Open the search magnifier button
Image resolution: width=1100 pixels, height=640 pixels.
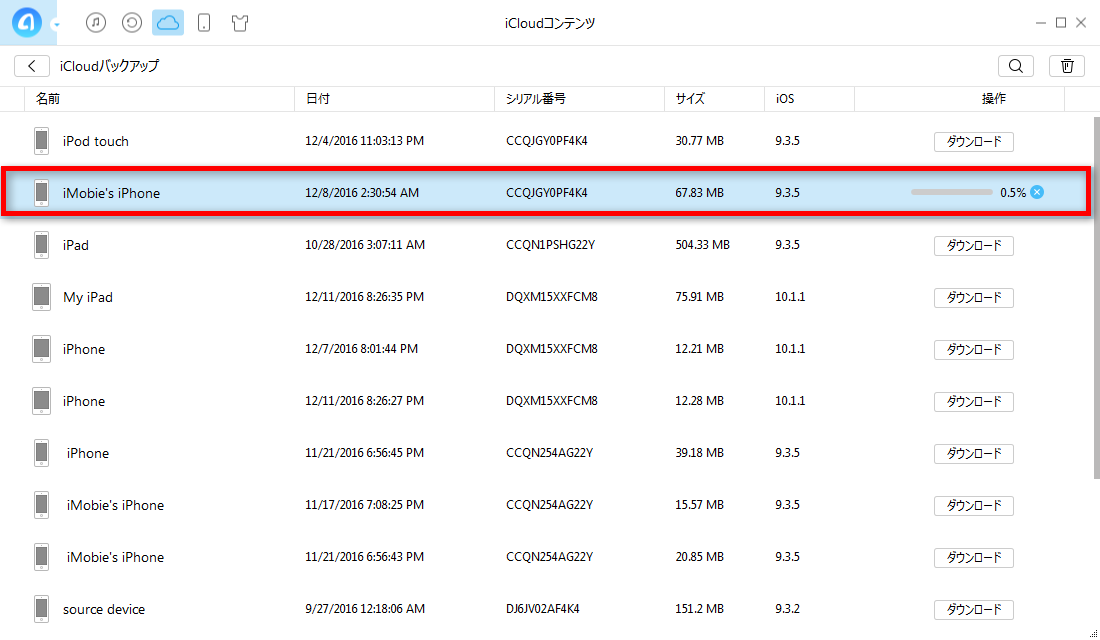(1016, 66)
